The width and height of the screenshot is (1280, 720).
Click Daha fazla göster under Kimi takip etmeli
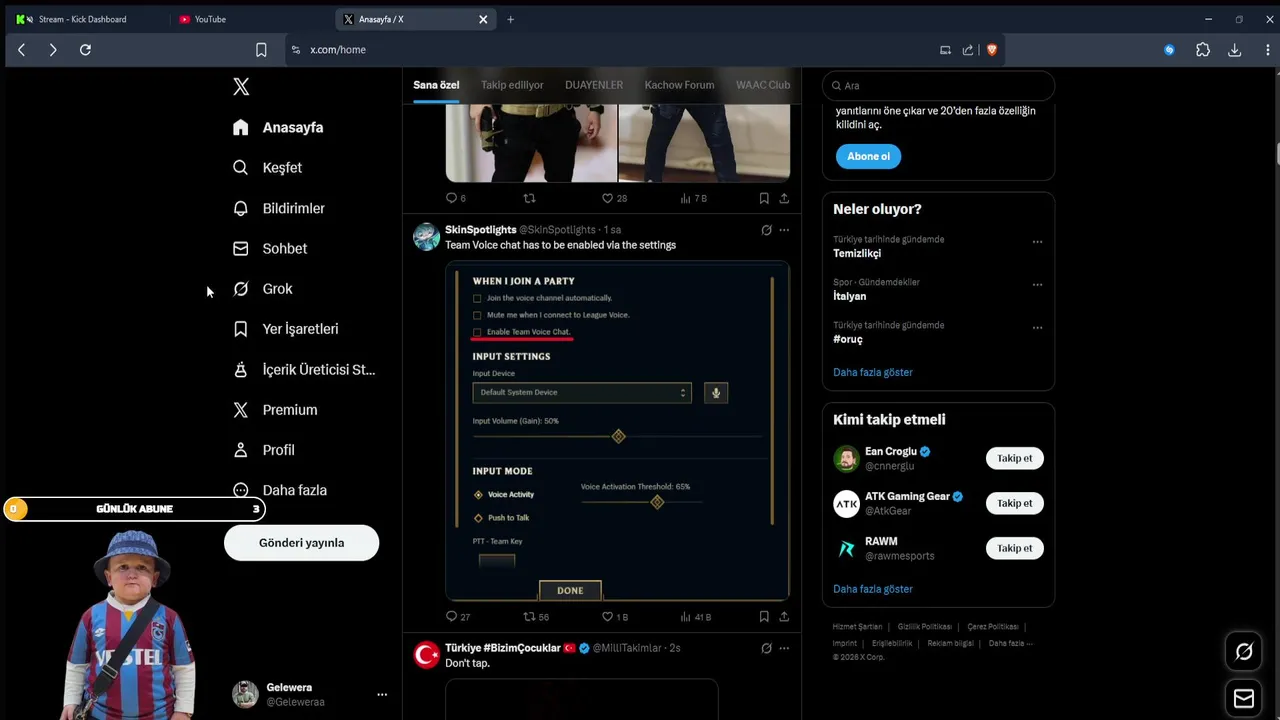point(873,589)
